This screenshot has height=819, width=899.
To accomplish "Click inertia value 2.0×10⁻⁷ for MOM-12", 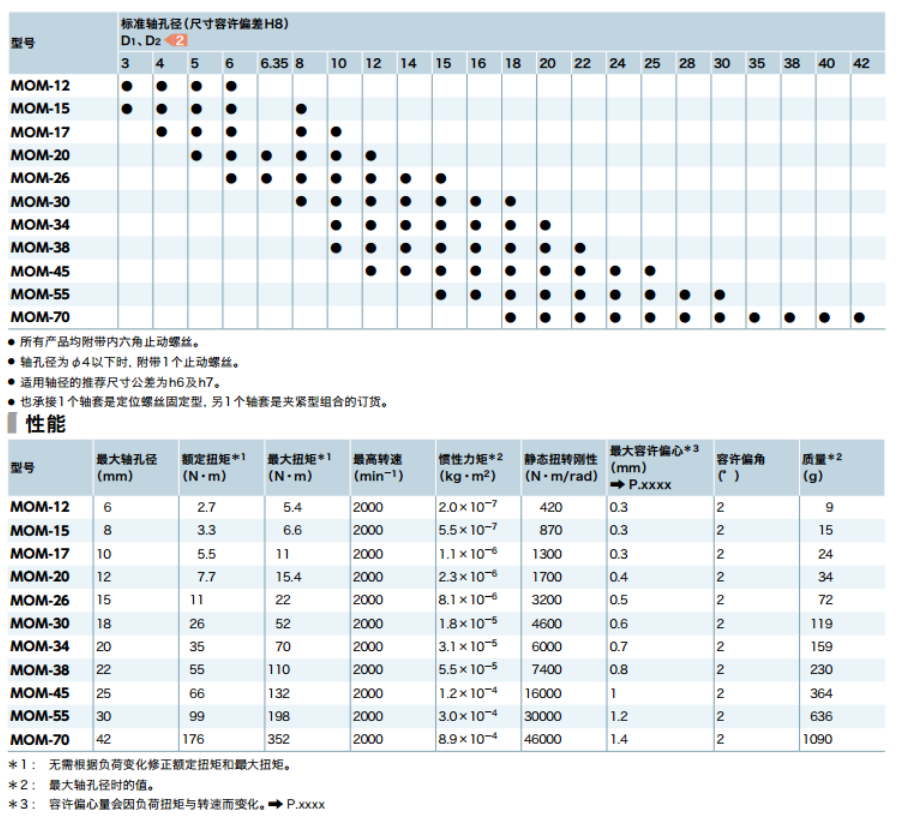I will pyautogui.click(x=468, y=507).
